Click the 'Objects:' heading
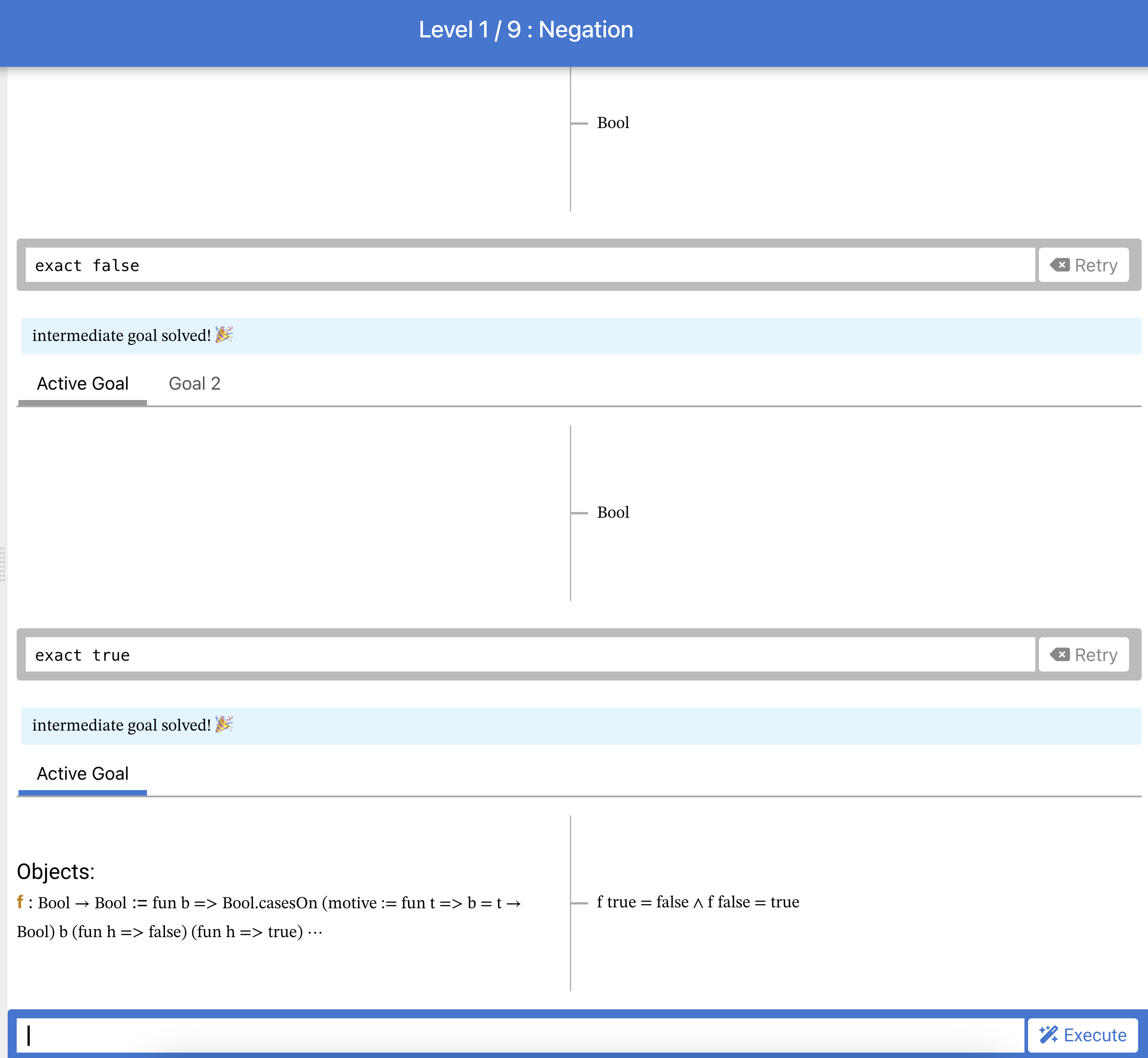This screenshot has width=1148, height=1058. tap(55, 871)
